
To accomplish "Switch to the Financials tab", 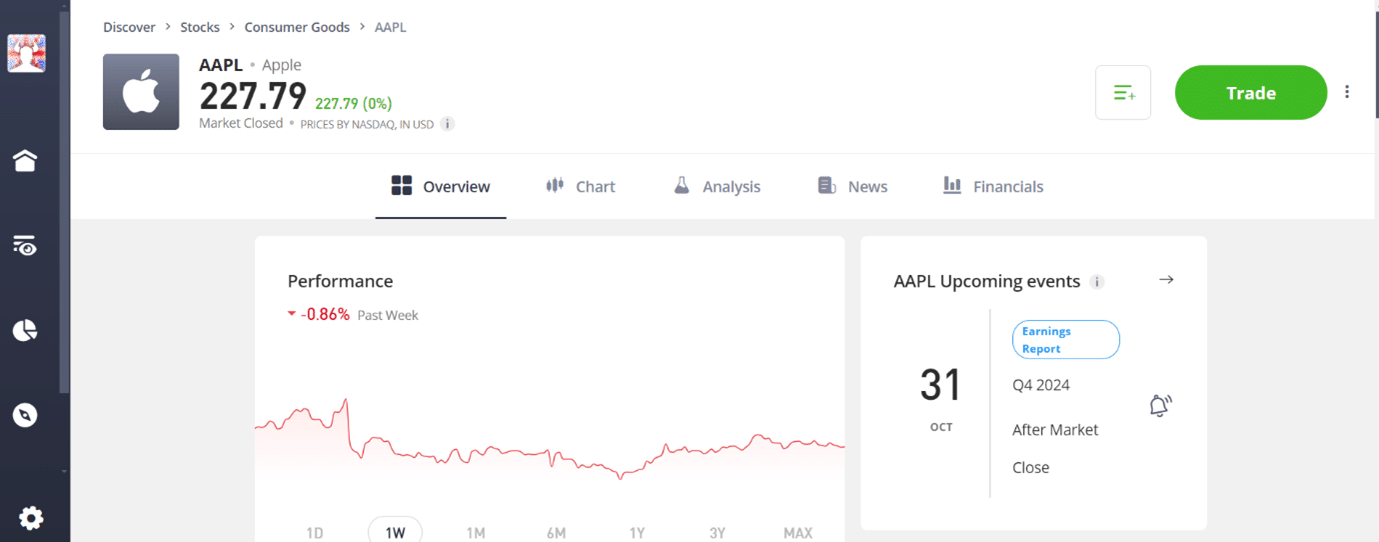I will [993, 186].
